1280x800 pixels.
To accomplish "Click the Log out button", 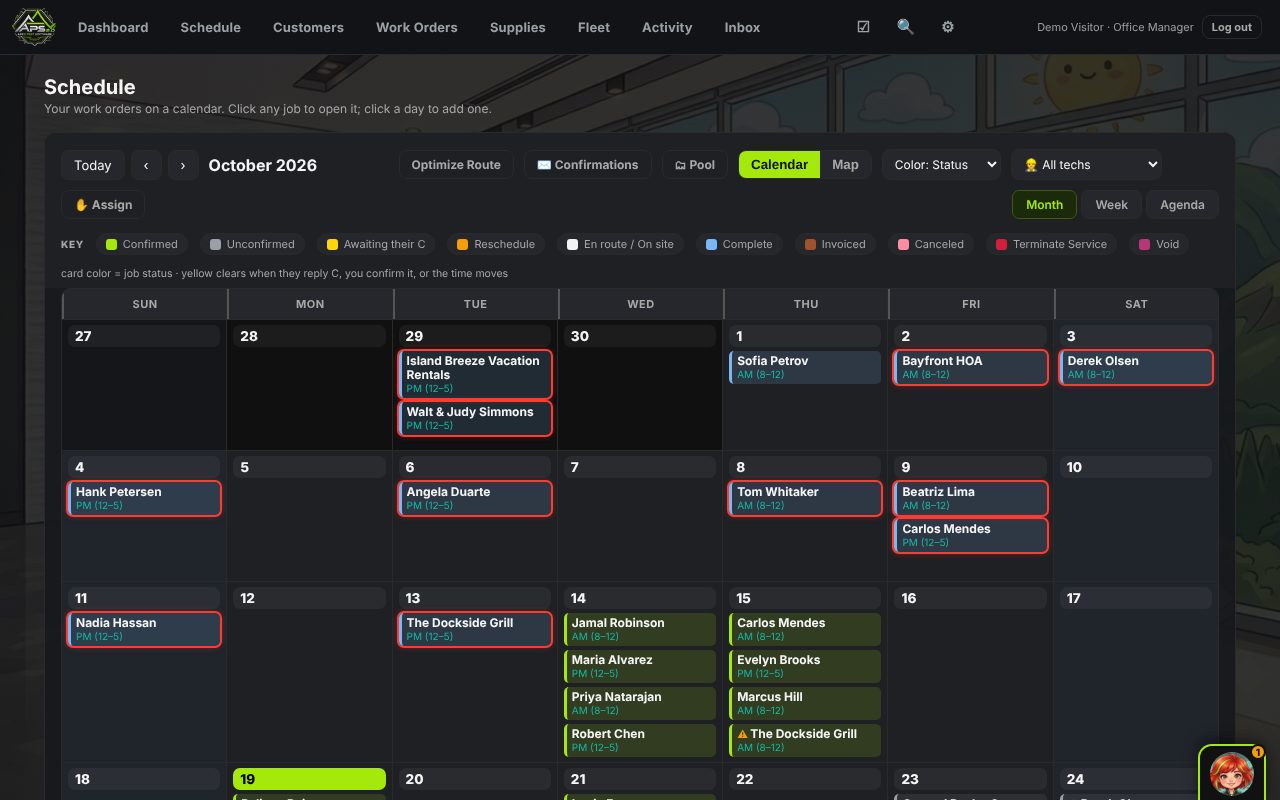I will (1231, 27).
